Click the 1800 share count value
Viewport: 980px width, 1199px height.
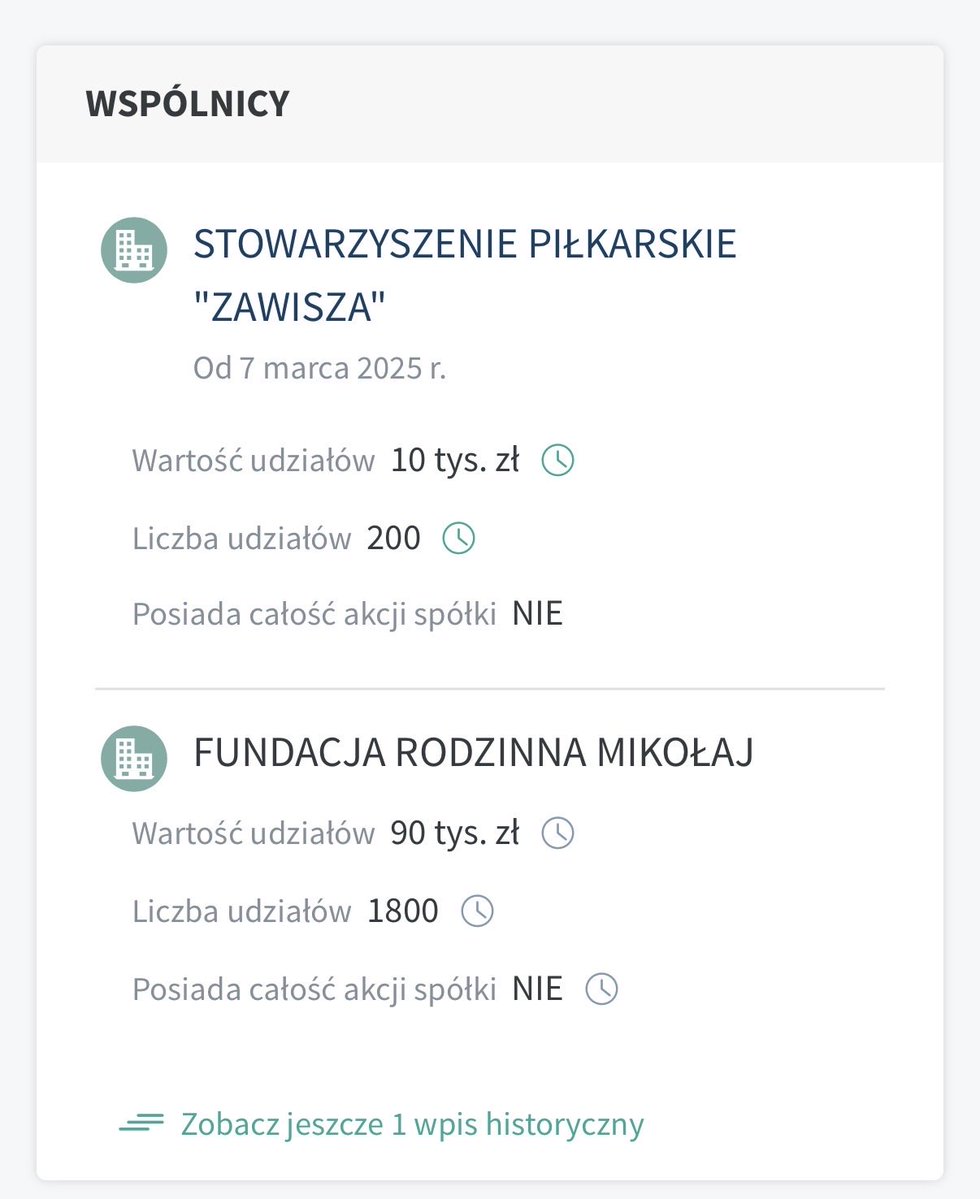point(403,911)
